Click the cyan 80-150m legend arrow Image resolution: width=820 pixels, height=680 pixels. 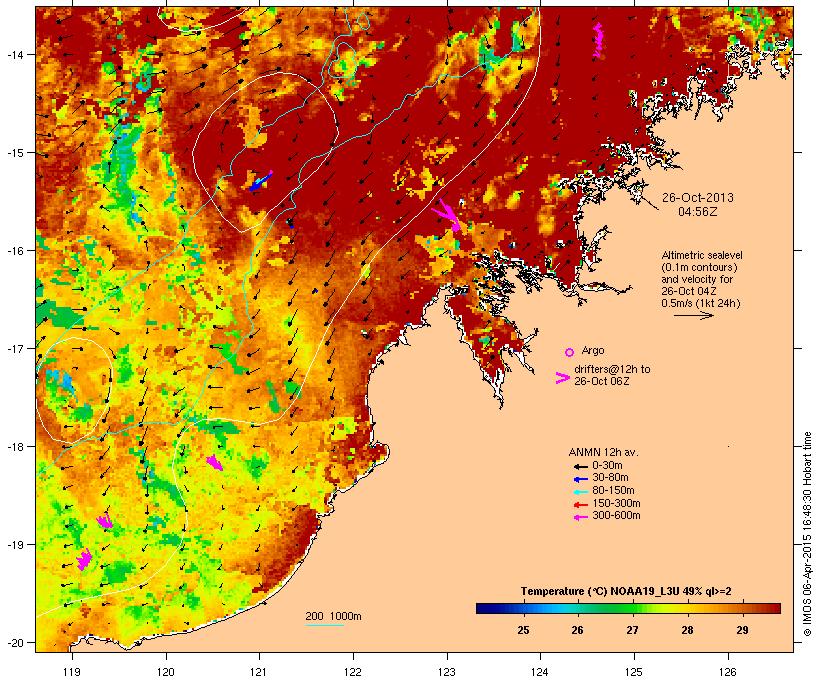pos(581,492)
